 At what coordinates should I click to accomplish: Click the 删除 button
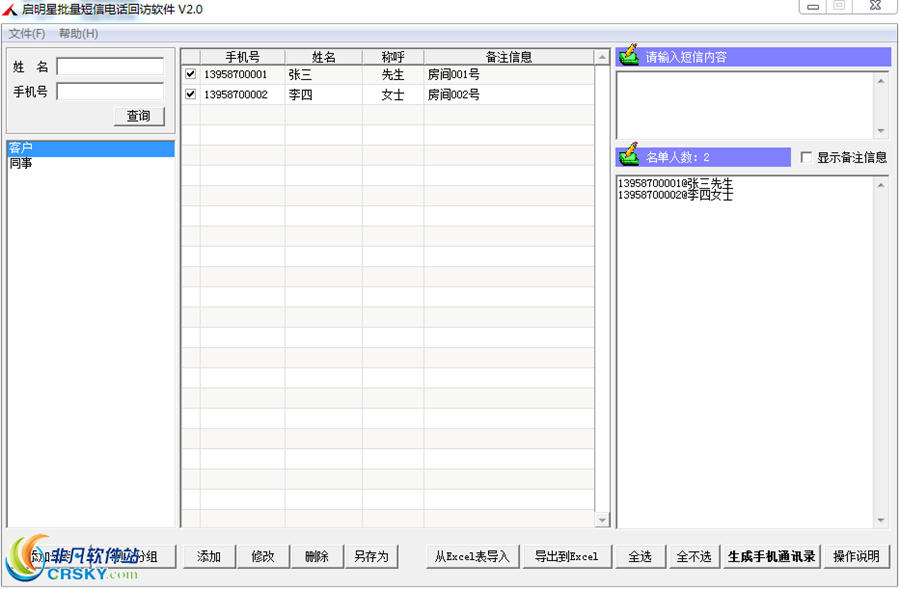coord(317,556)
